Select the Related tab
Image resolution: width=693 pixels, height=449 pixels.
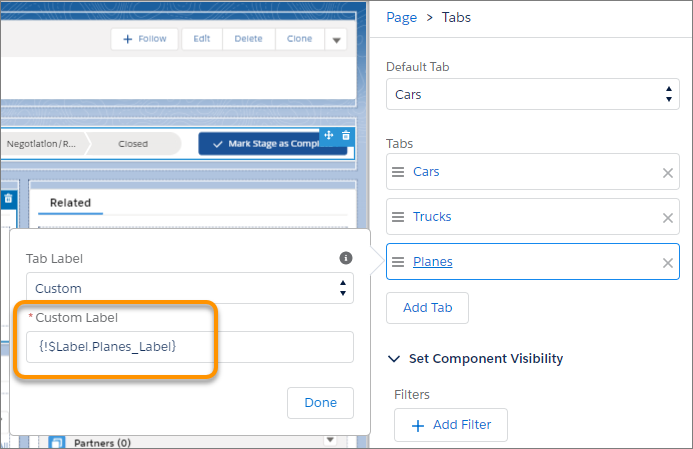pyautogui.click(x=70, y=203)
